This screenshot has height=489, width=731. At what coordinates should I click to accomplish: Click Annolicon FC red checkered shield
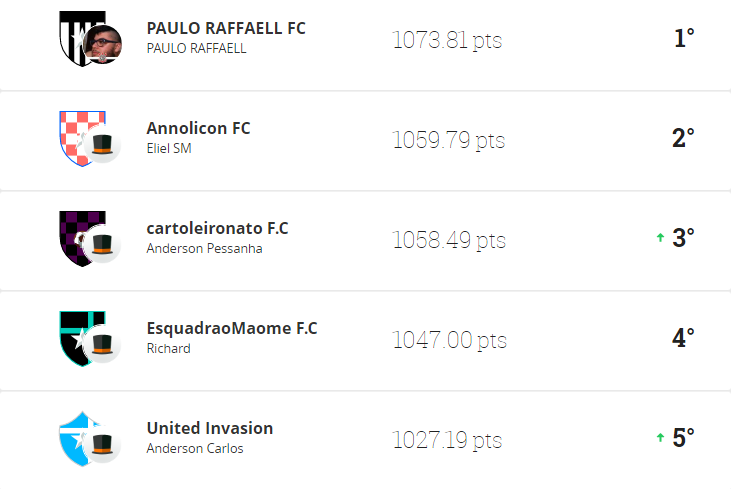point(75,136)
